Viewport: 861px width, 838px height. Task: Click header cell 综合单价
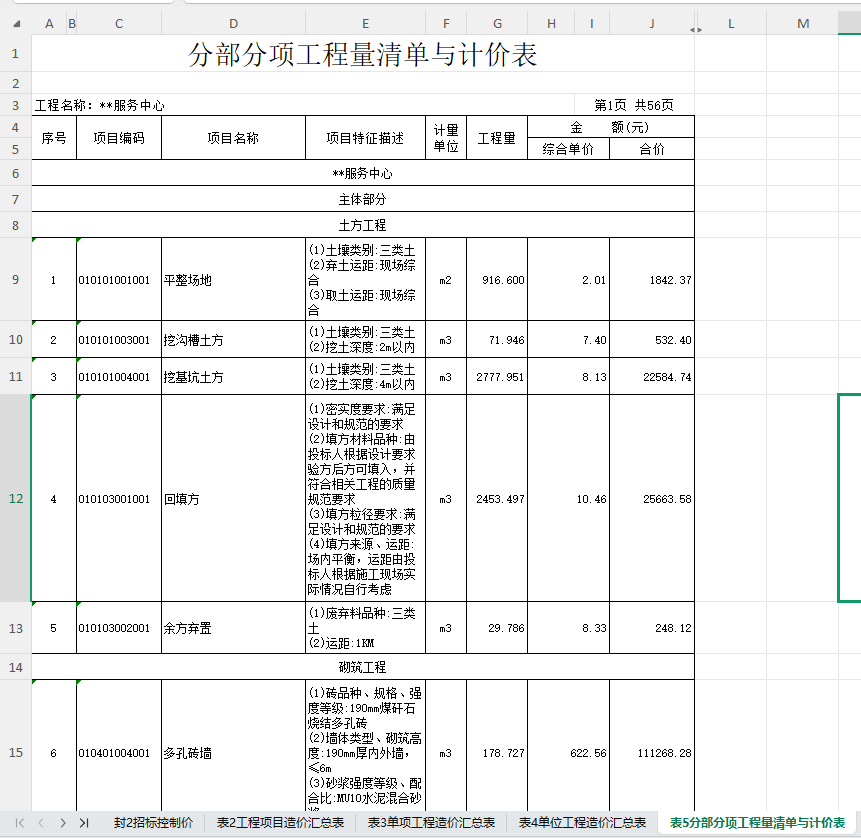[x=568, y=149]
